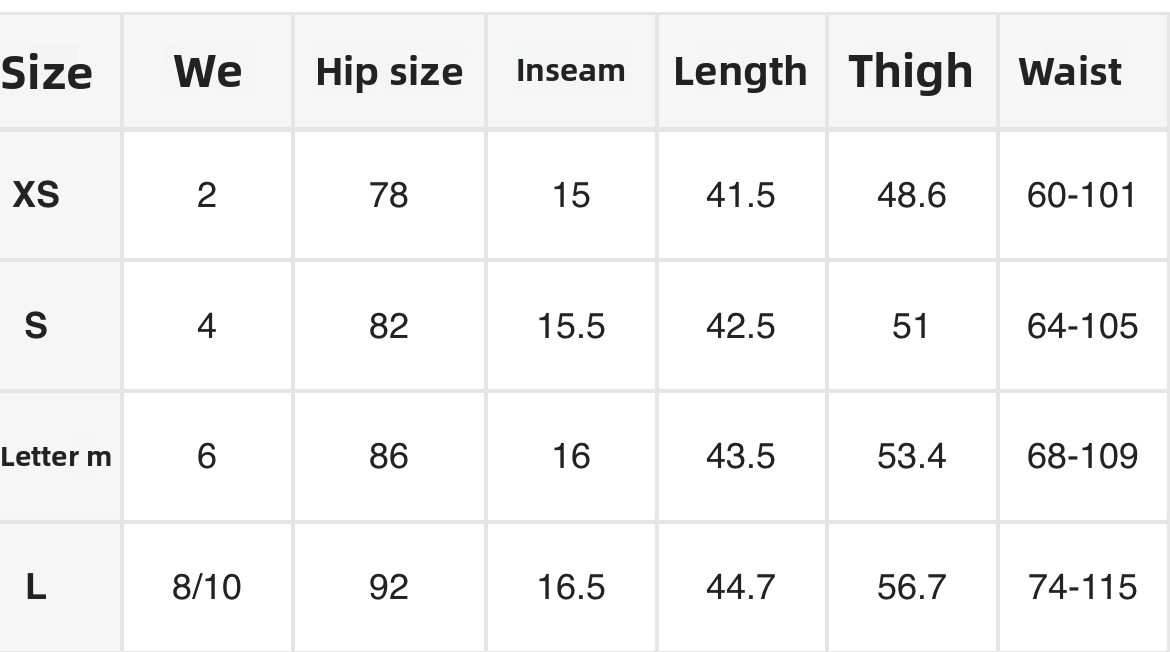Viewport: 1170px width, 652px height.
Task: Select the S size row label
Action: coord(36,325)
